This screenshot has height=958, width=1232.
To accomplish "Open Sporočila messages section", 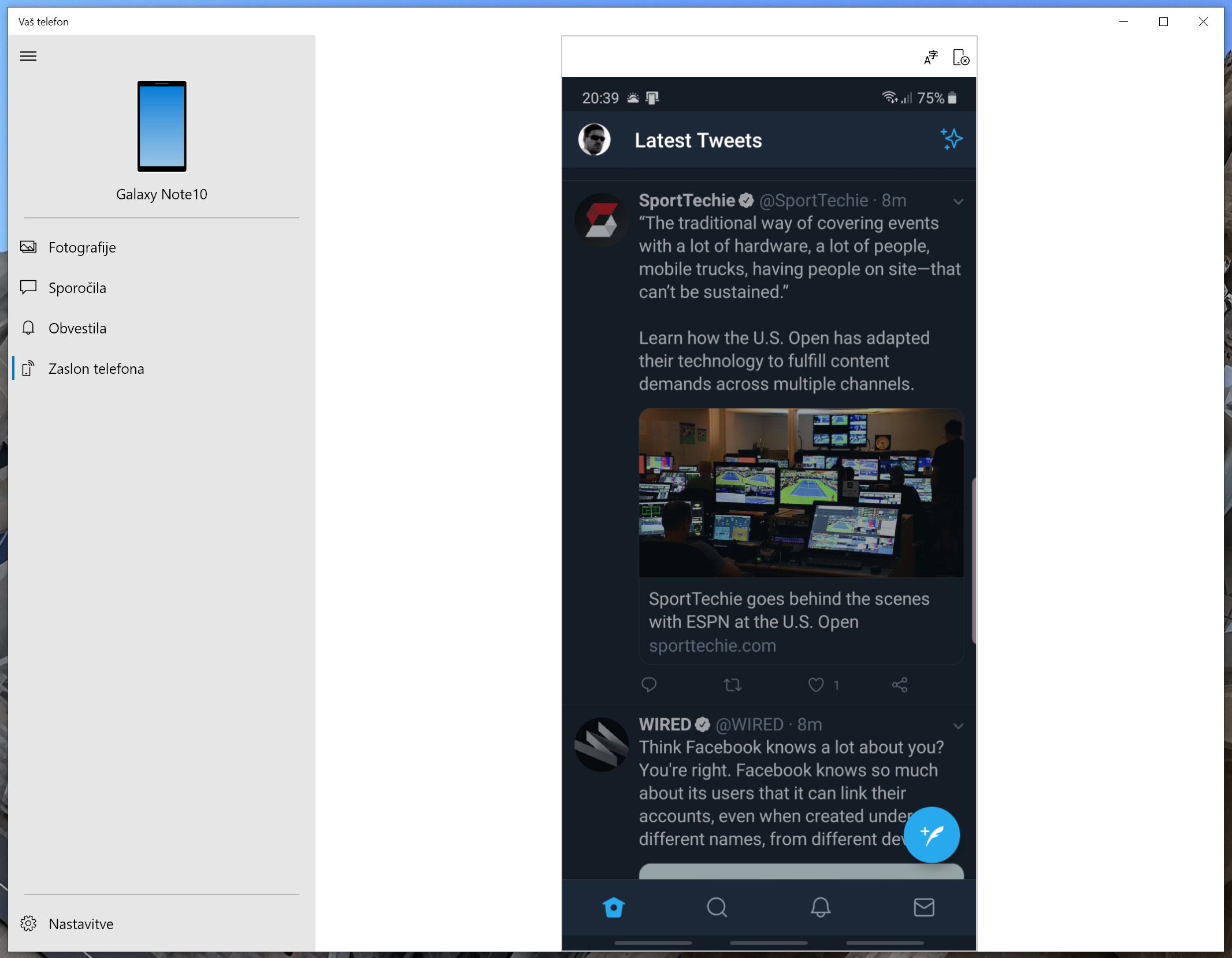I will point(77,288).
